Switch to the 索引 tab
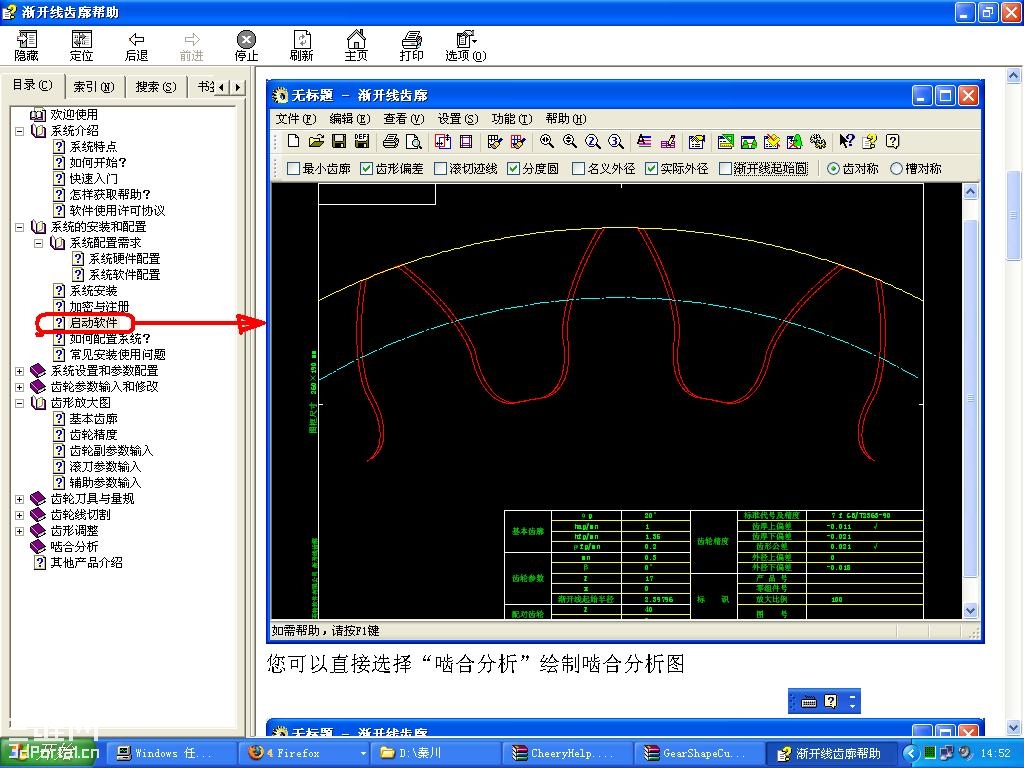The width and height of the screenshot is (1024, 768). tap(93, 86)
